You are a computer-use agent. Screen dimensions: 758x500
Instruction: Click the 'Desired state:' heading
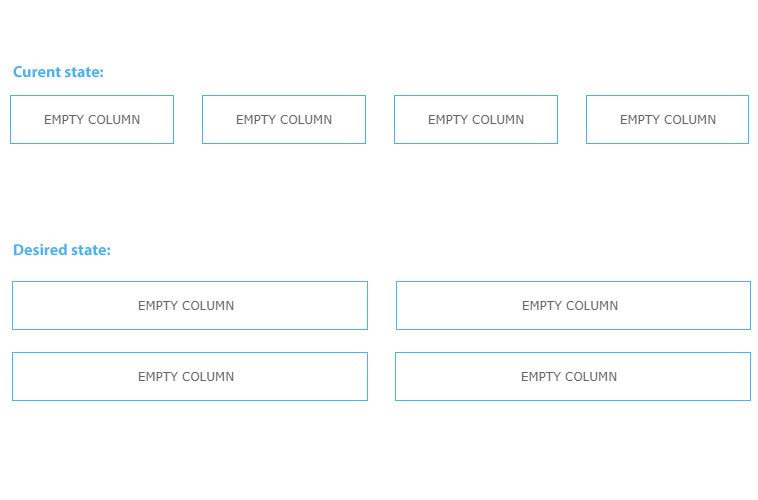click(62, 250)
